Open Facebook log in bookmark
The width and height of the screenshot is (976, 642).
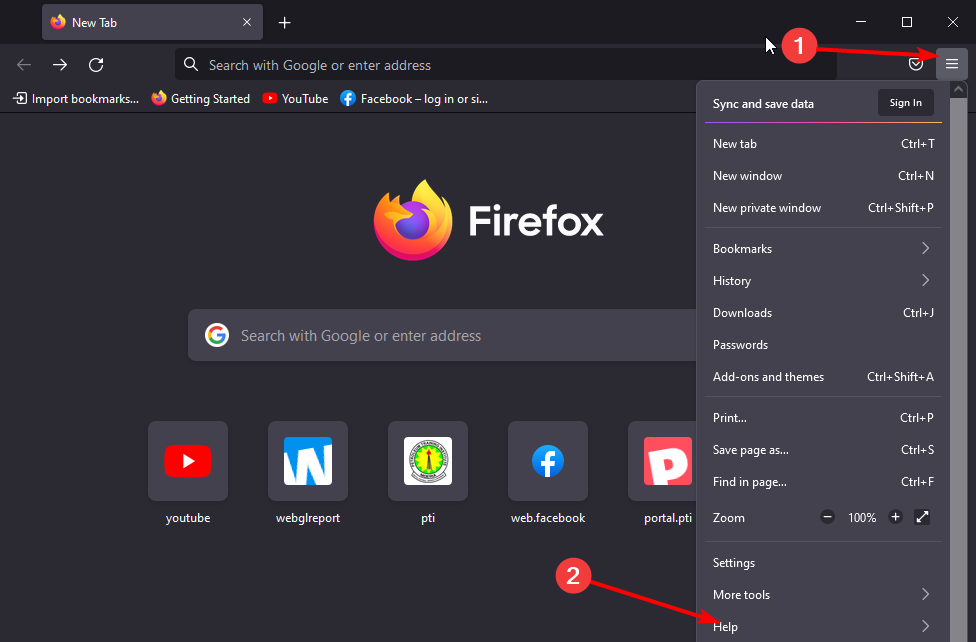[414, 98]
